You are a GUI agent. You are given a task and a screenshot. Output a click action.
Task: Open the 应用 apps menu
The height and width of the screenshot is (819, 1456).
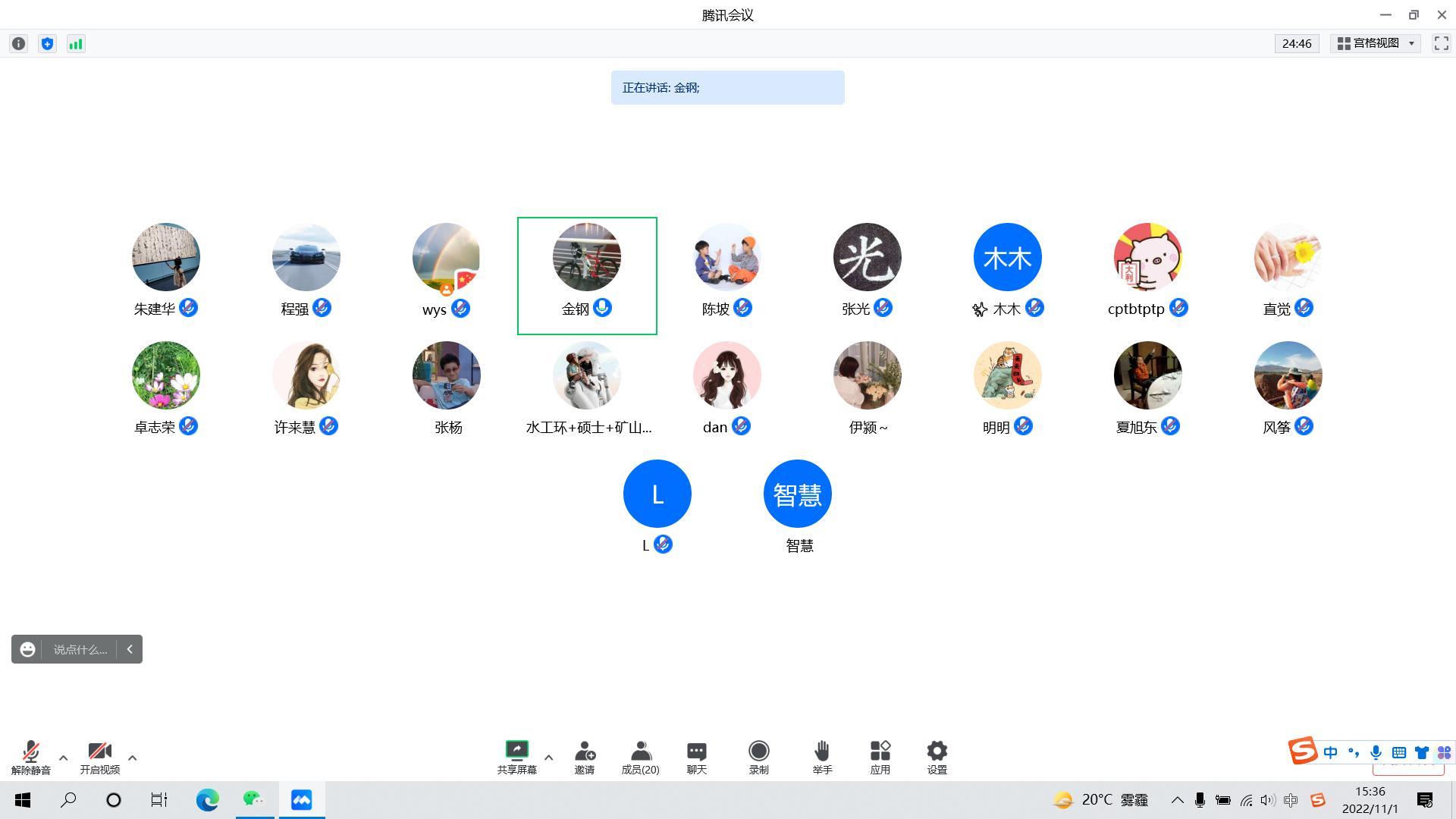[x=880, y=758]
